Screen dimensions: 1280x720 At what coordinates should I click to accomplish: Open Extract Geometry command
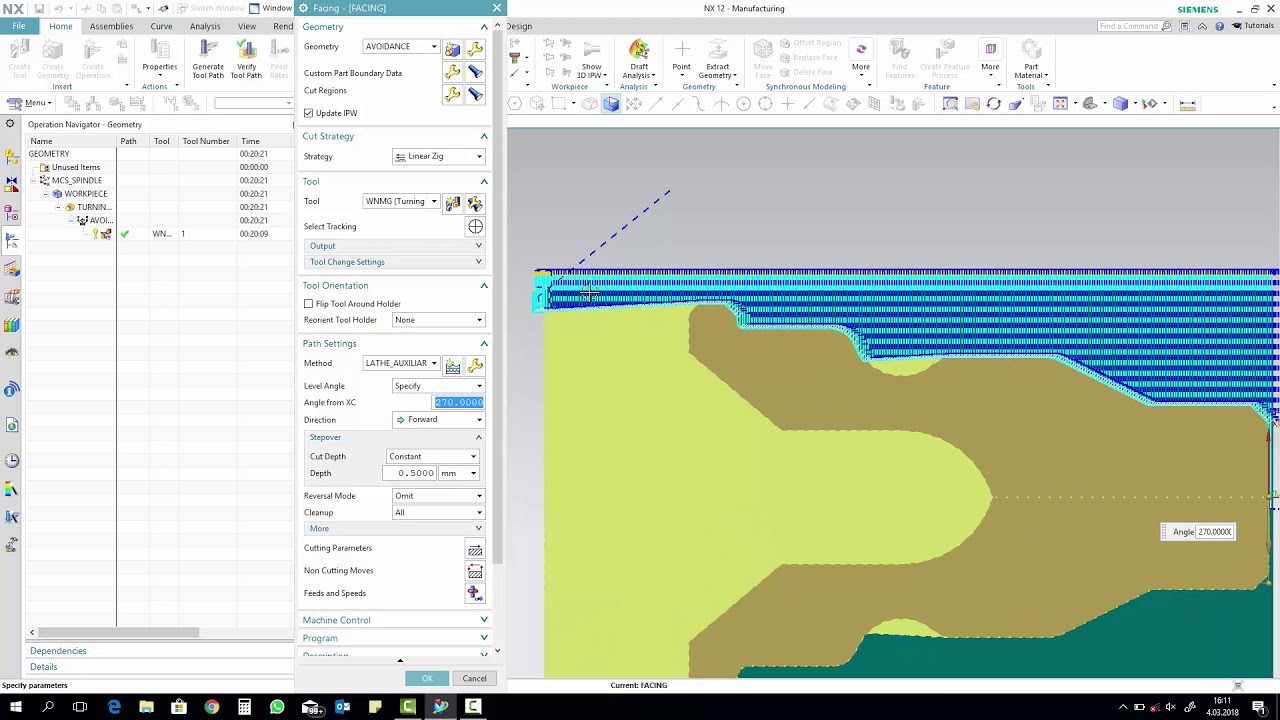coord(717,58)
